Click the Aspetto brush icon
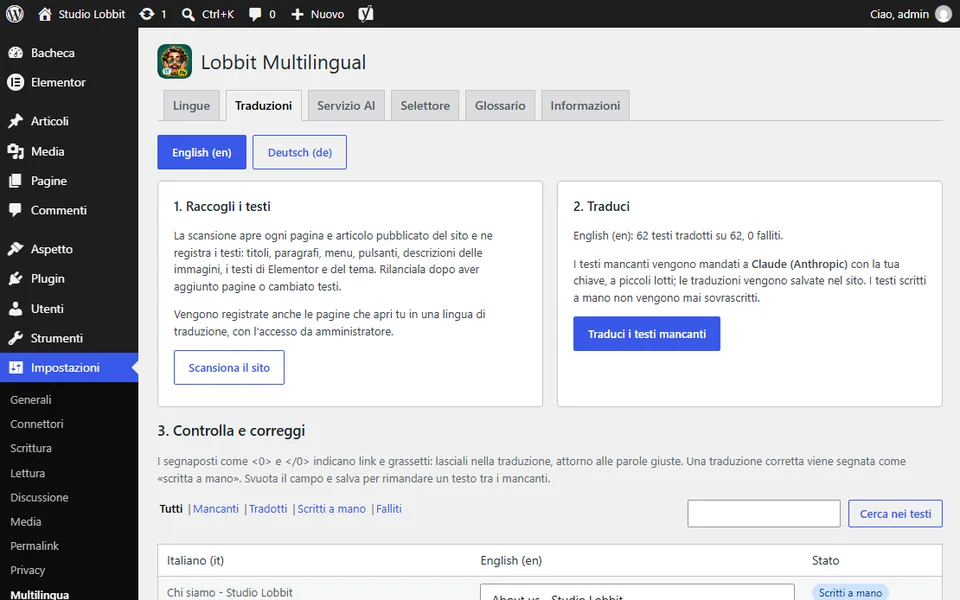Image resolution: width=960 pixels, height=600 pixels. [15, 249]
